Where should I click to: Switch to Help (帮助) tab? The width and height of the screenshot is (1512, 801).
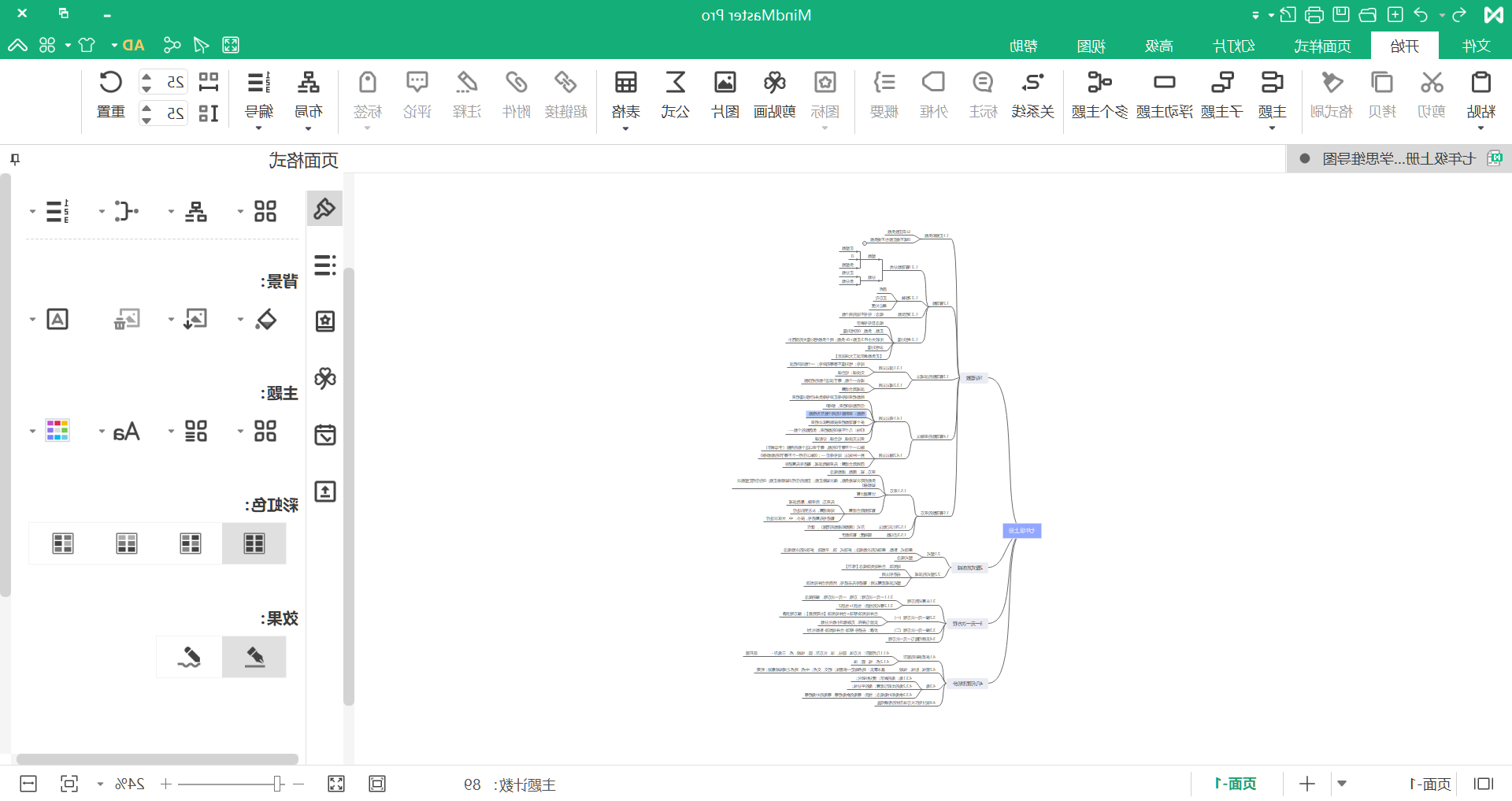[x=1023, y=46]
